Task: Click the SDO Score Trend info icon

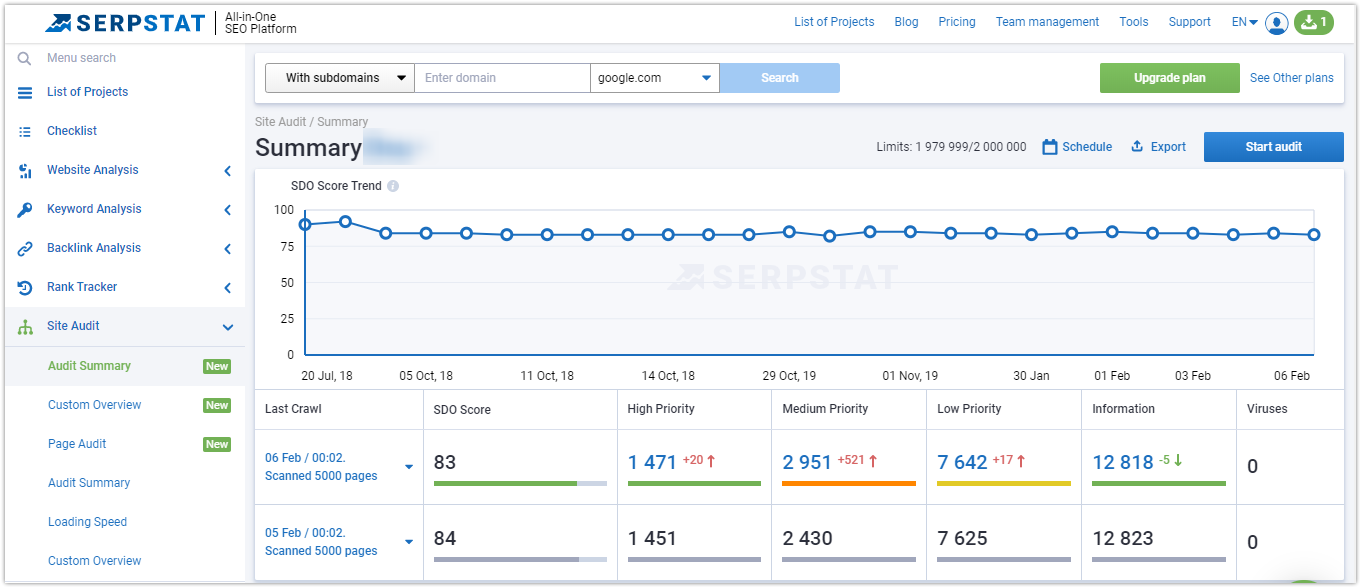Action: (393, 186)
